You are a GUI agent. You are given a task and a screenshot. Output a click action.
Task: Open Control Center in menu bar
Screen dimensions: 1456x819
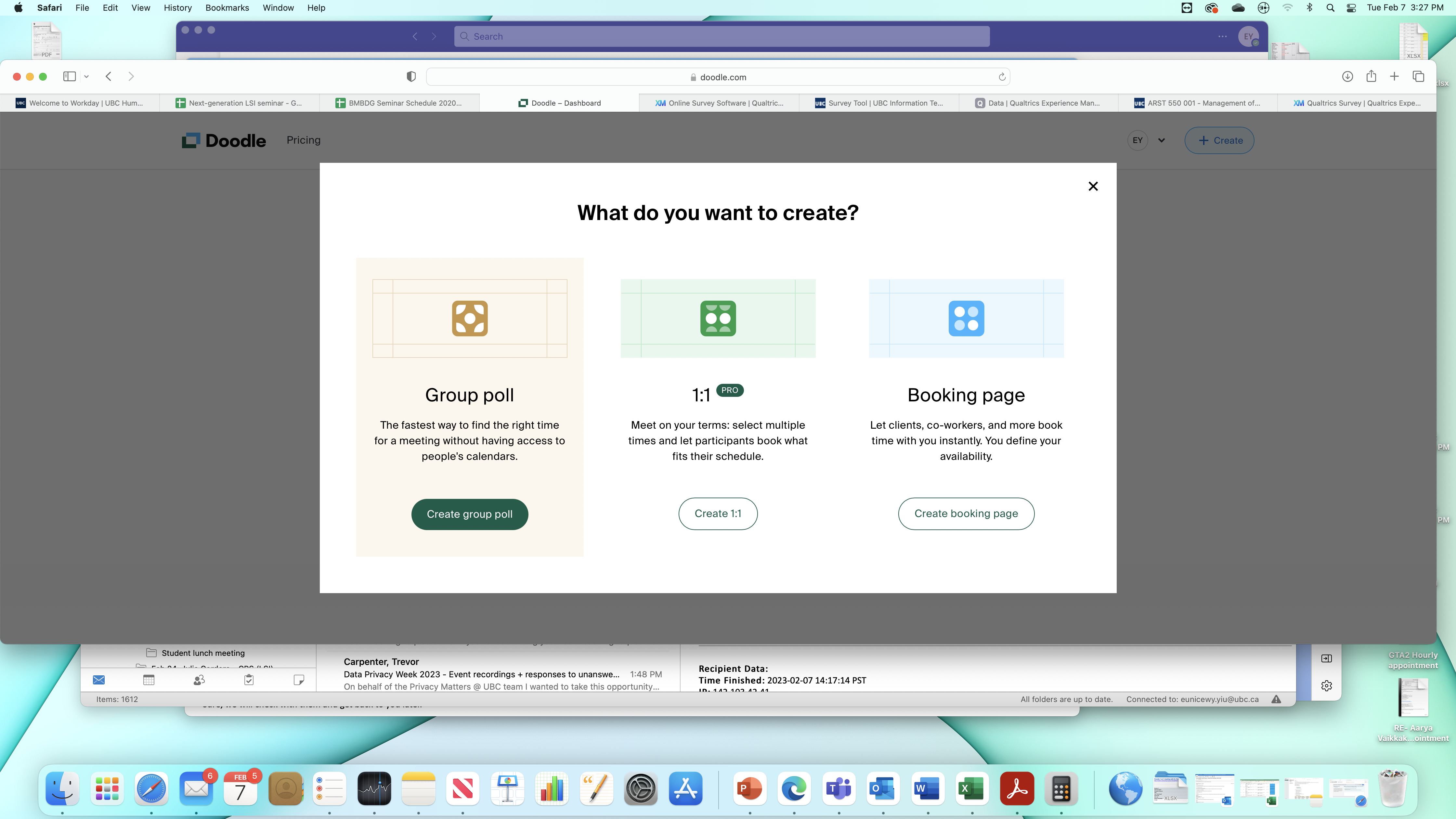point(1351,7)
